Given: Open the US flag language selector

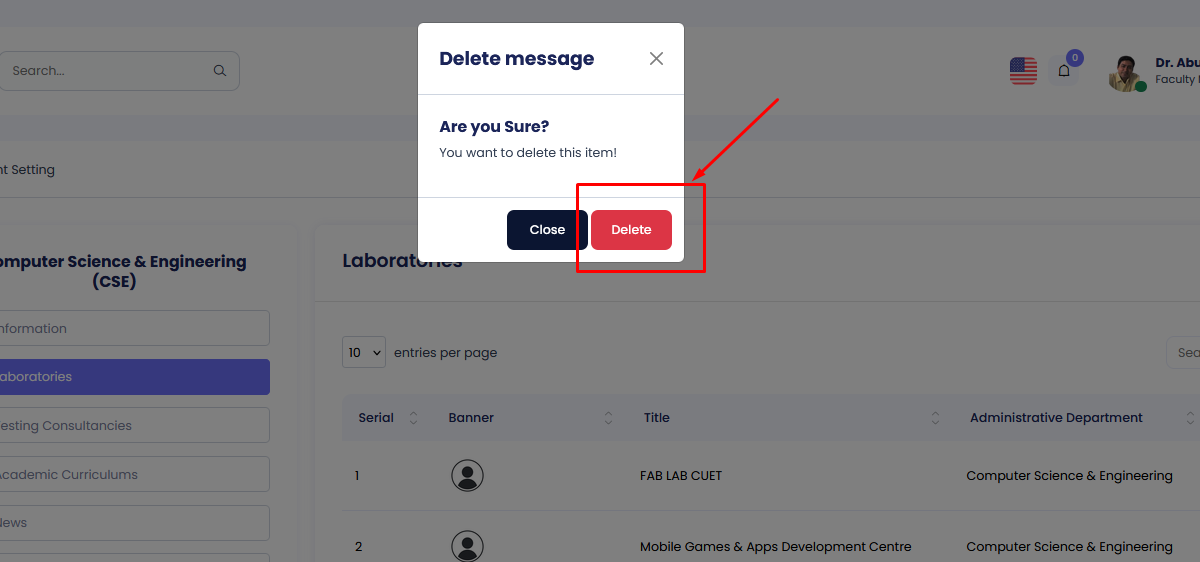Looking at the screenshot, I should [x=1023, y=71].
